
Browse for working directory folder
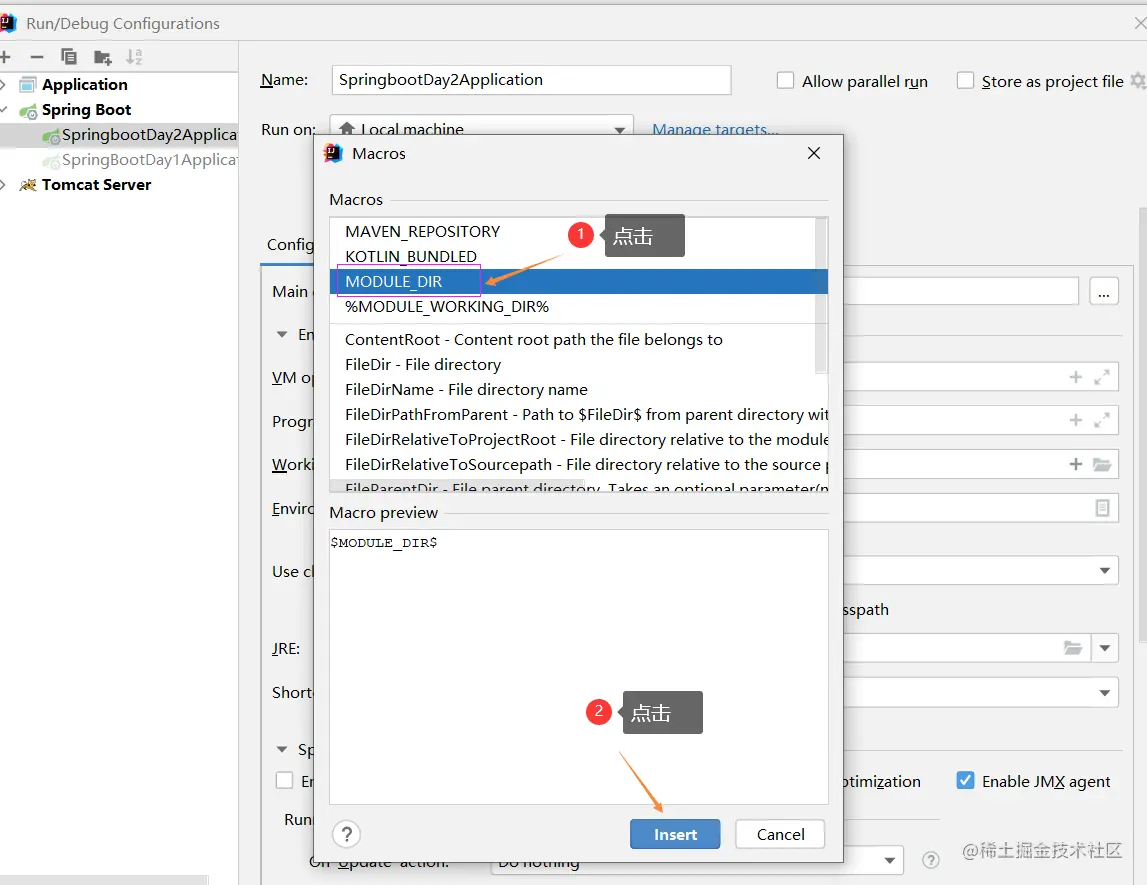1102,464
